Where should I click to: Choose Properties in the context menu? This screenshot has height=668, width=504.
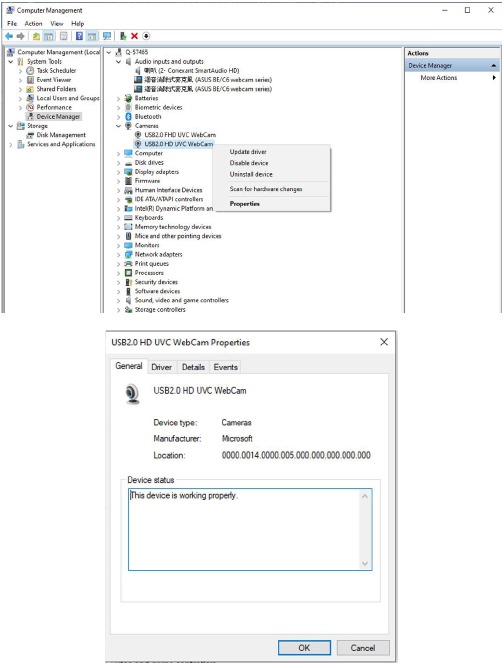pos(245,204)
